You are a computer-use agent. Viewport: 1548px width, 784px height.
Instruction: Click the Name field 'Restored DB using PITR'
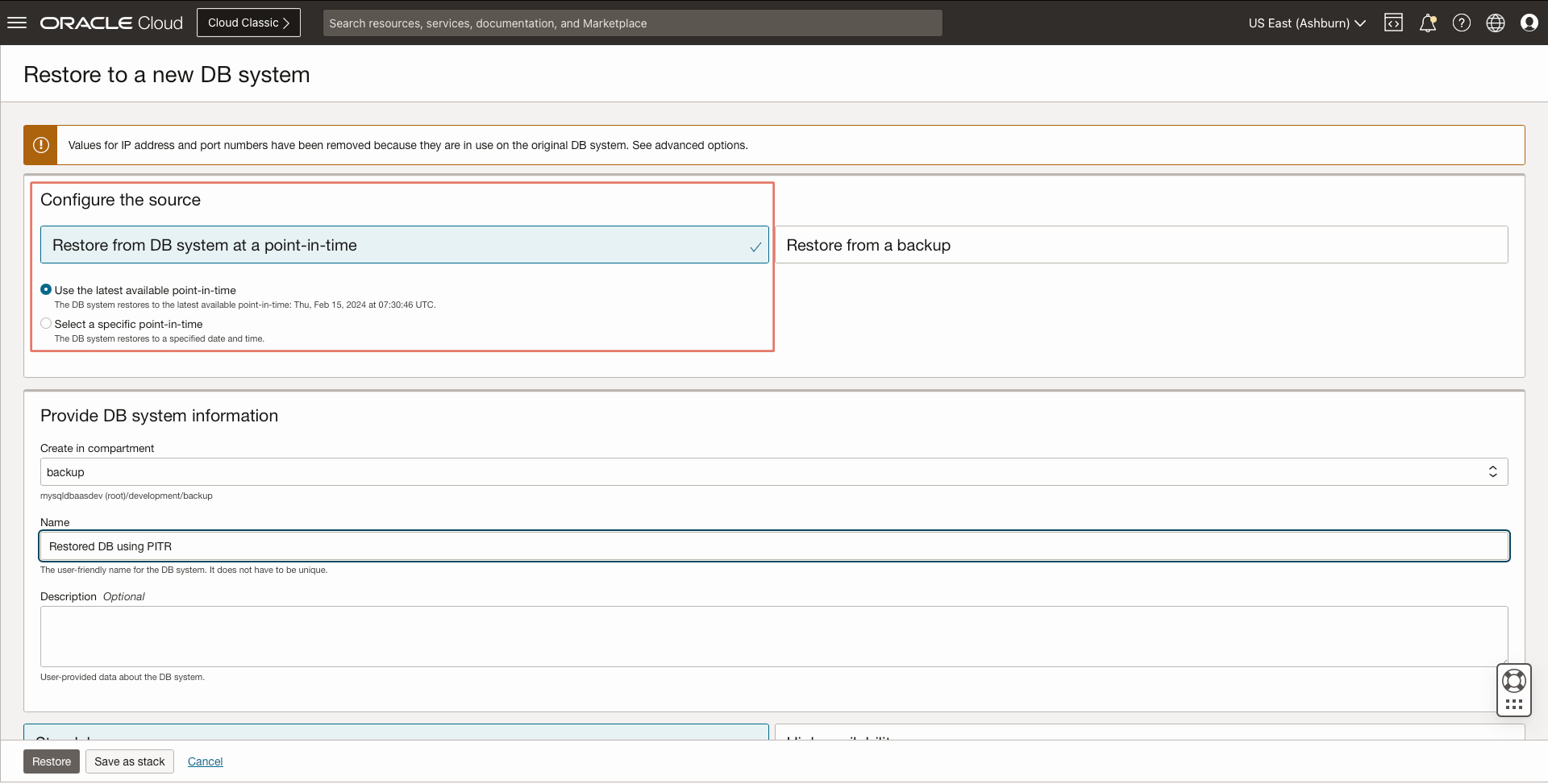(774, 546)
